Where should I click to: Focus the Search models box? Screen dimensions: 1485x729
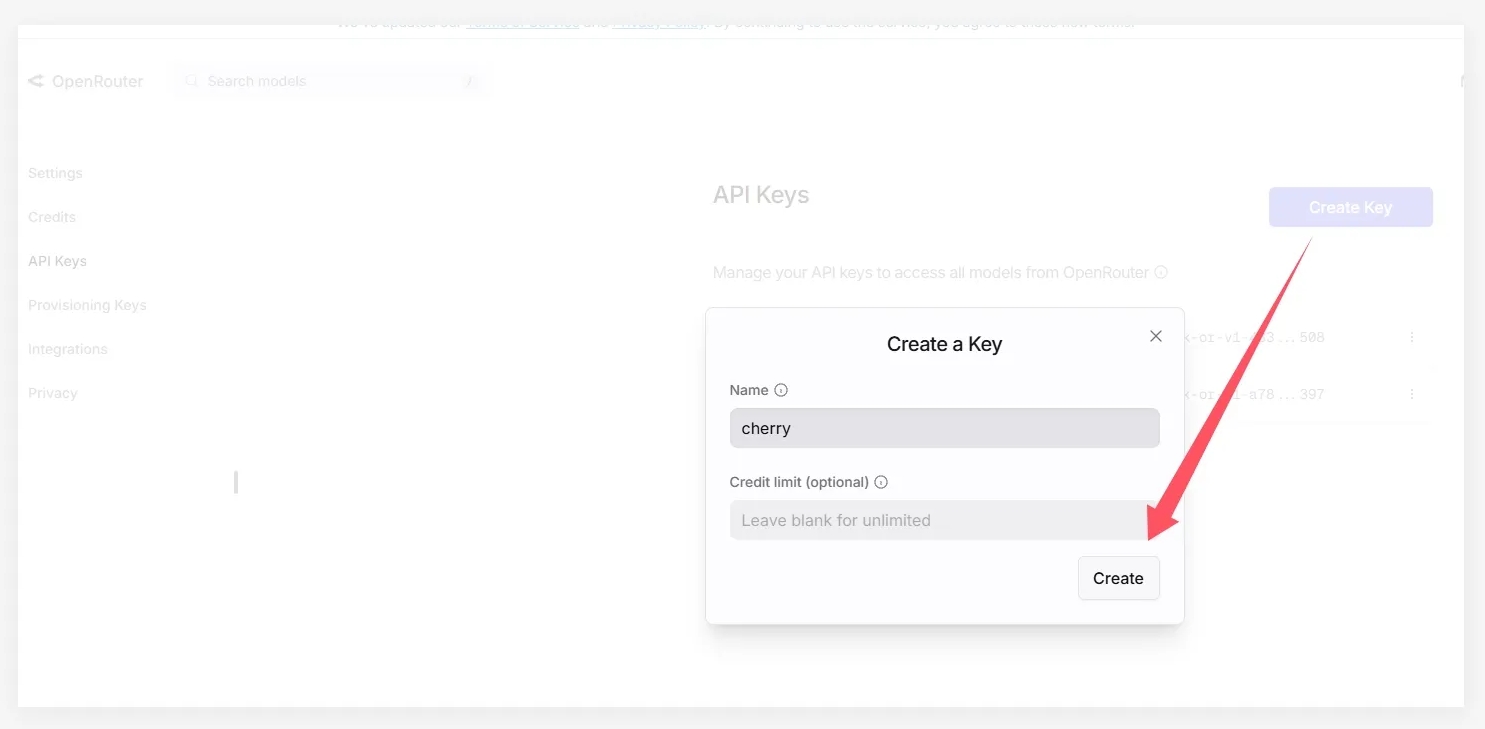coord(320,81)
